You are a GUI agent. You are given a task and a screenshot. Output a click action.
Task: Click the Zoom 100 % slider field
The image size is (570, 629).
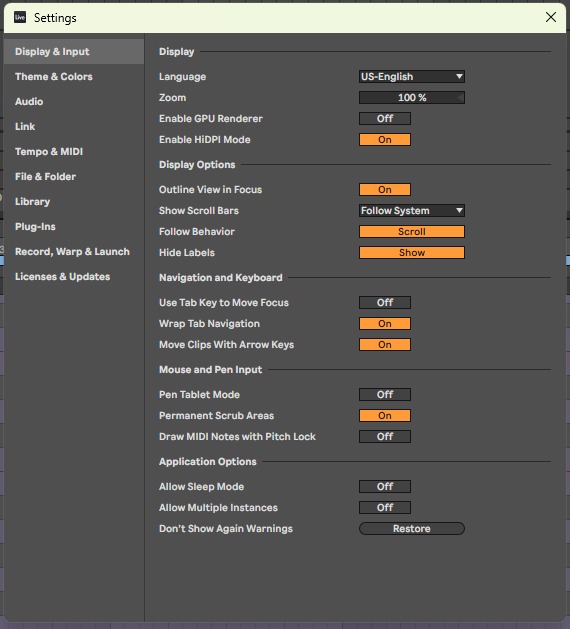pos(412,97)
